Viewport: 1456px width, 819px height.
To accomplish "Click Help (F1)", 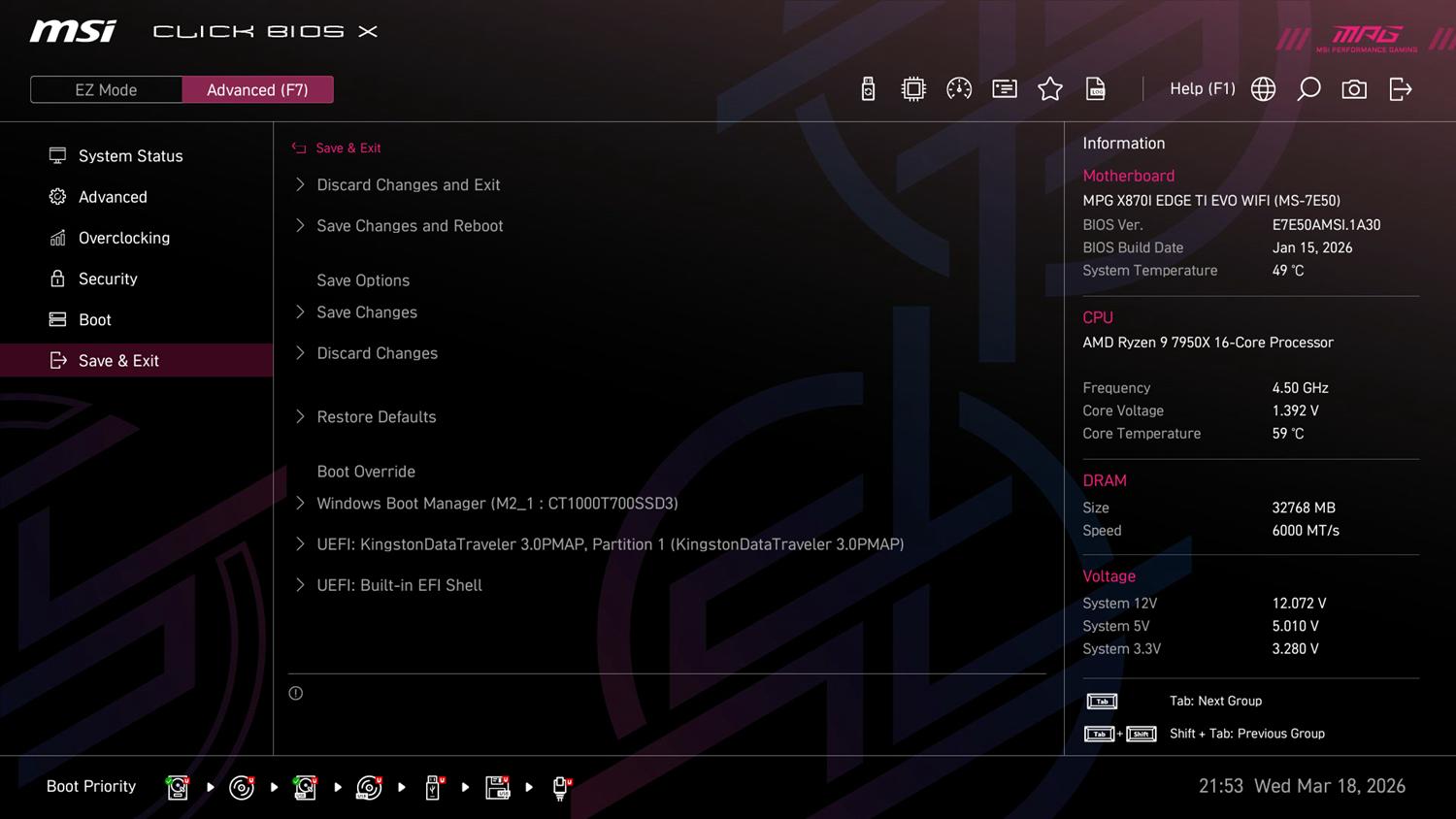I will click(x=1202, y=89).
